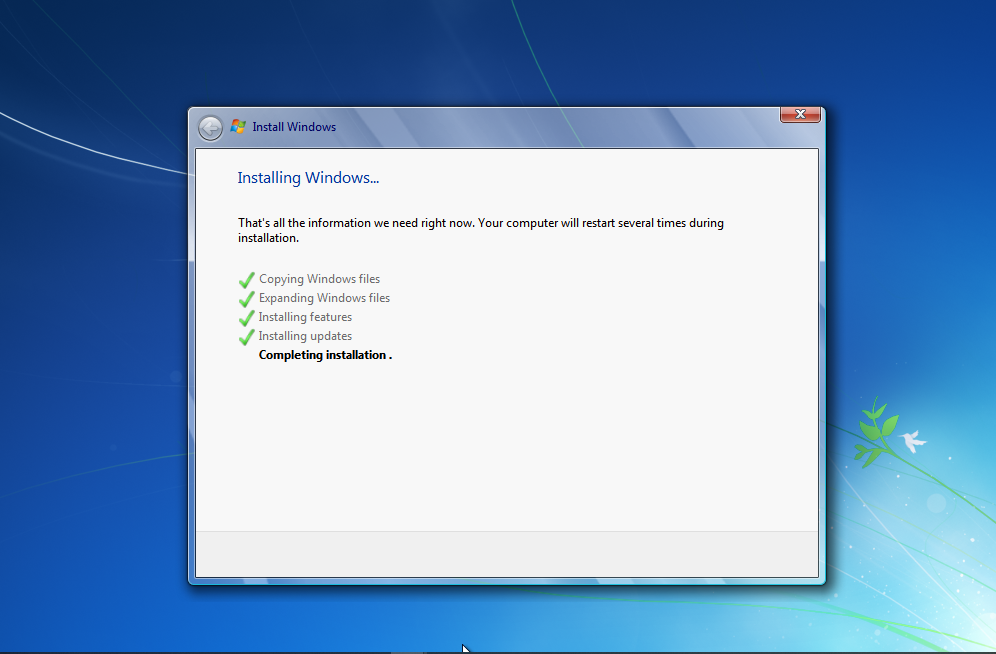This screenshot has height=654, width=996.
Task: Click the Windows flag logo in title bar
Action: [x=238, y=126]
